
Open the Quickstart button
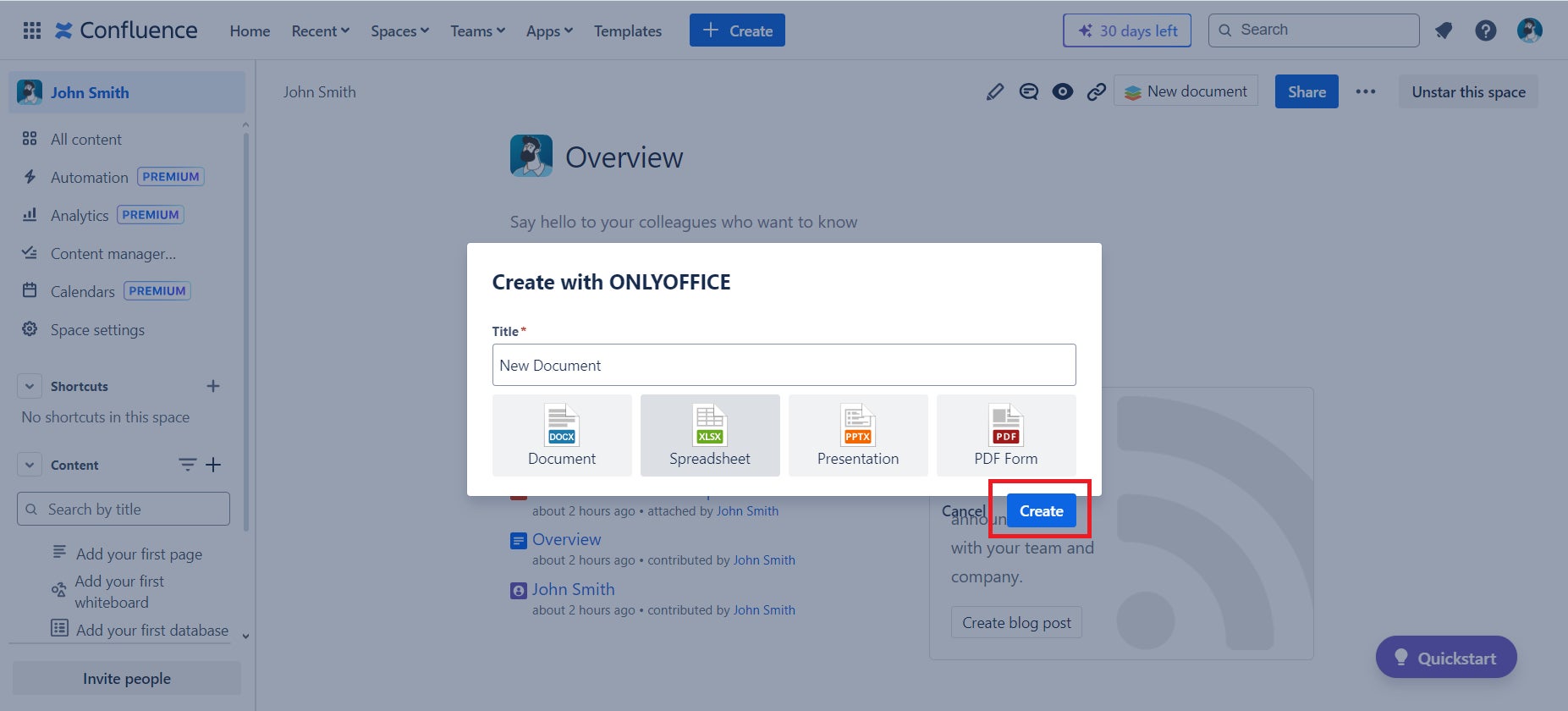pyautogui.click(x=1446, y=658)
